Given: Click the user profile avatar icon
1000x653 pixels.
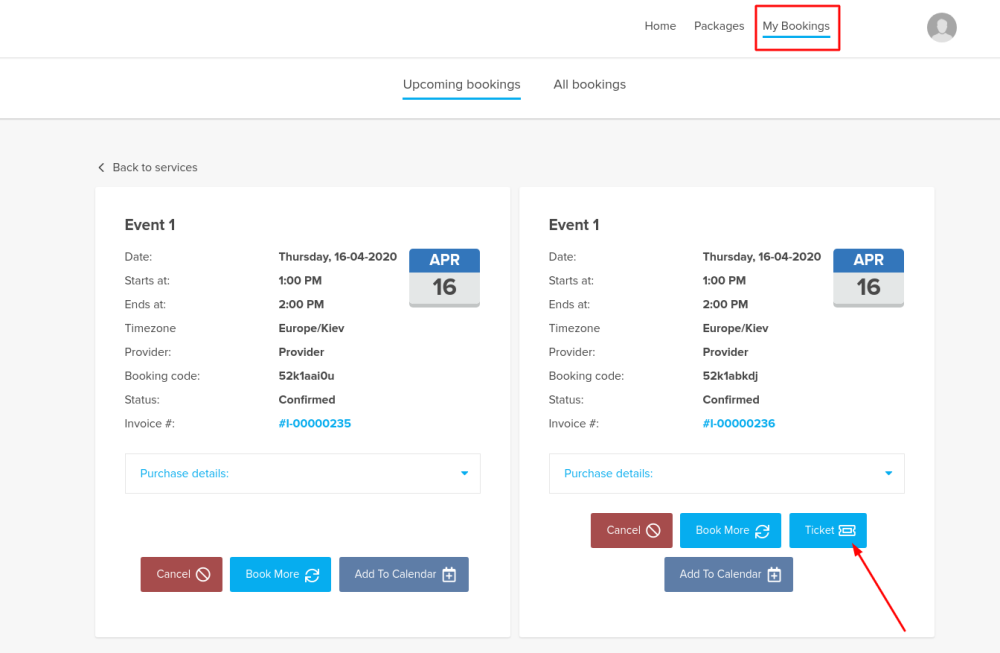Looking at the screenshot, I should pyautogui.click(x=941, y=28).
